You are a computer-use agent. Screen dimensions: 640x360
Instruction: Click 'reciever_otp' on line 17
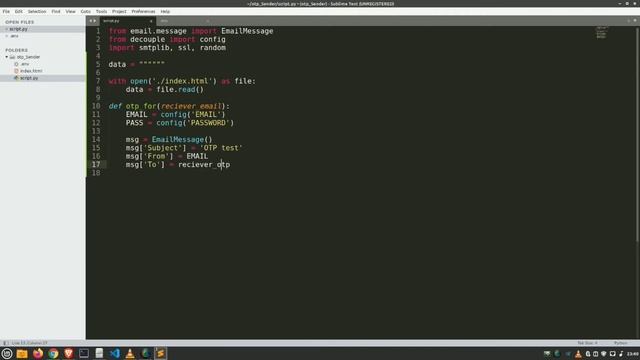pos(204,164)
